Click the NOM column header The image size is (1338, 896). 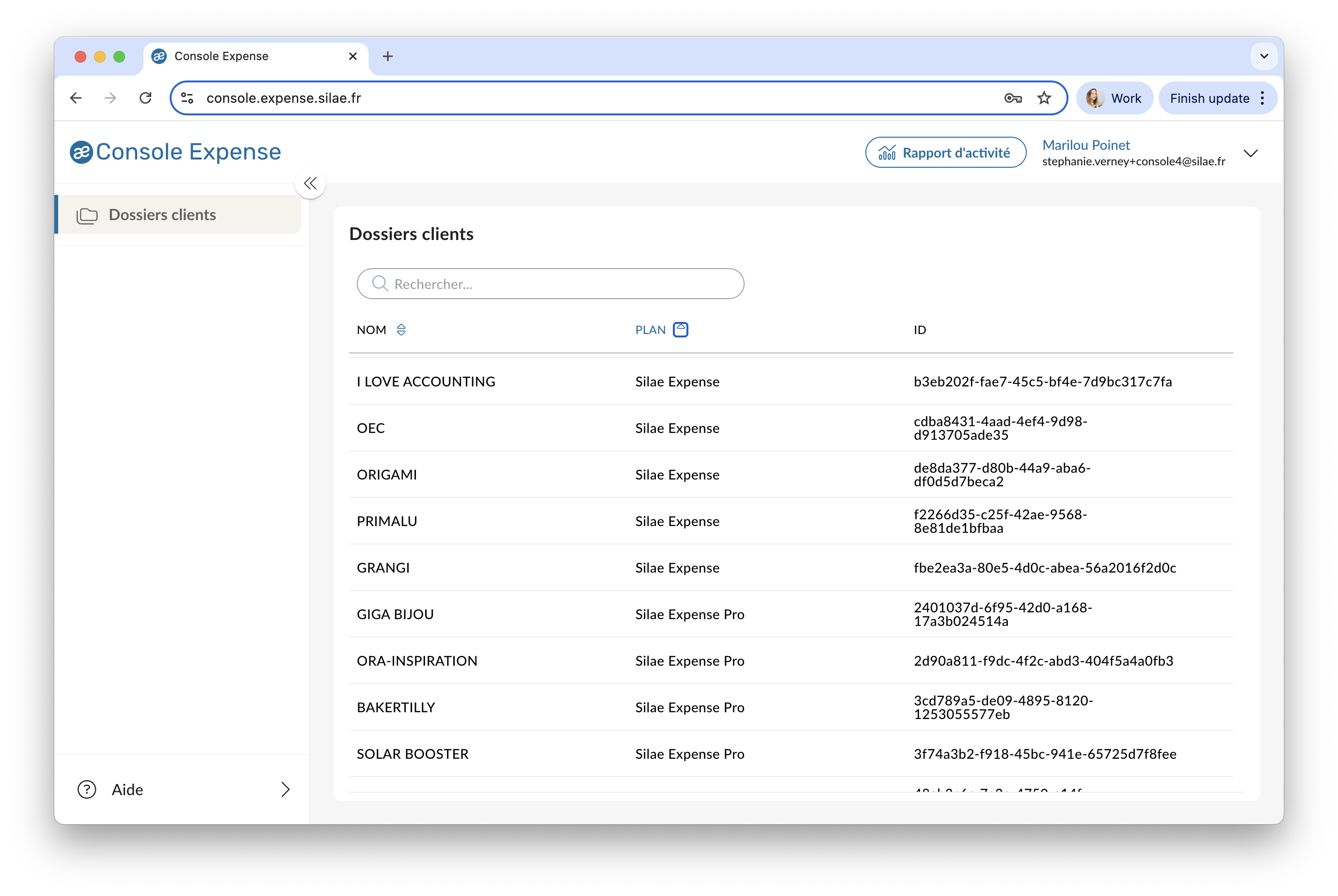(x=371, y=330)
